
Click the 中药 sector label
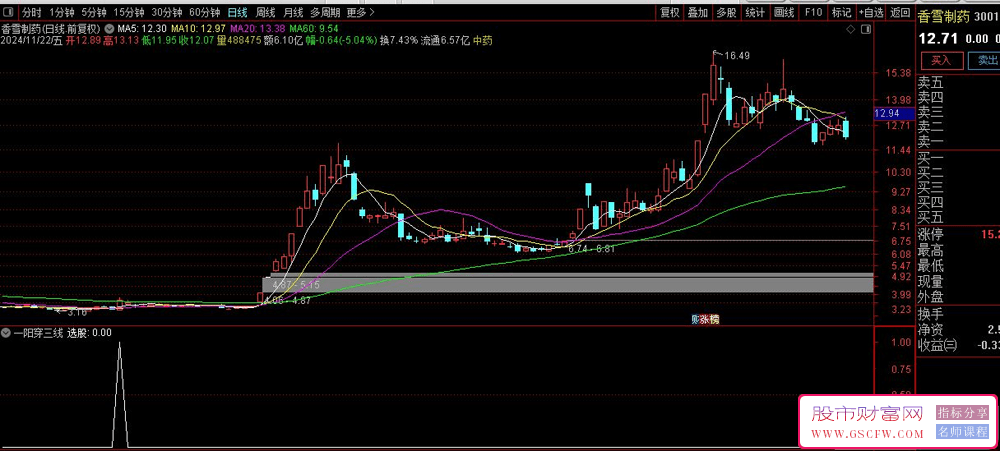[482, 40]
